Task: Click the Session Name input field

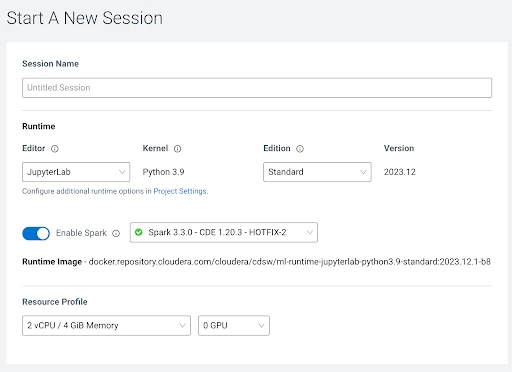Action: [x=257, y=88]
